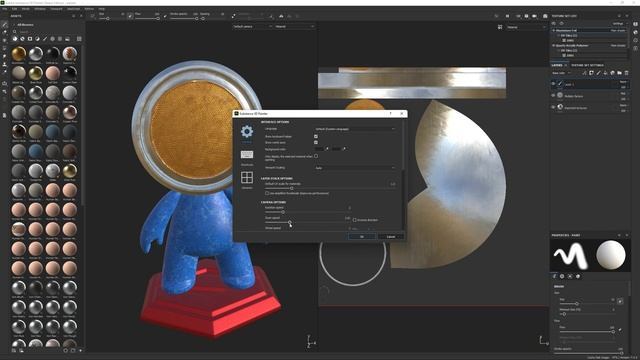
Task: Filter assets by Materials sphere icon
Action: point(15,39)
